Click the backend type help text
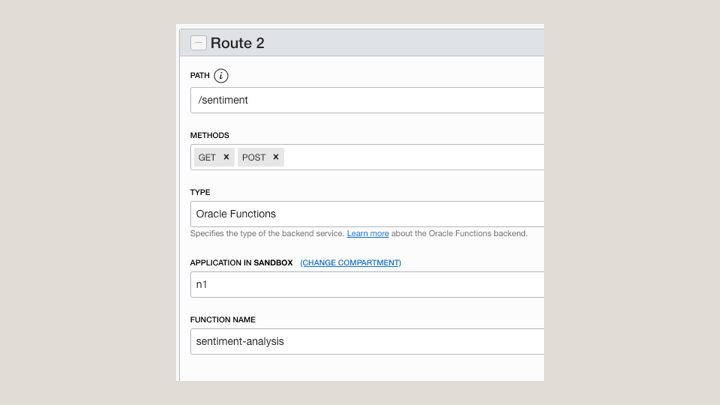Image resolution: width=720 pixels, height=405 pixels. pyautogui.click(x=266, y=234)
